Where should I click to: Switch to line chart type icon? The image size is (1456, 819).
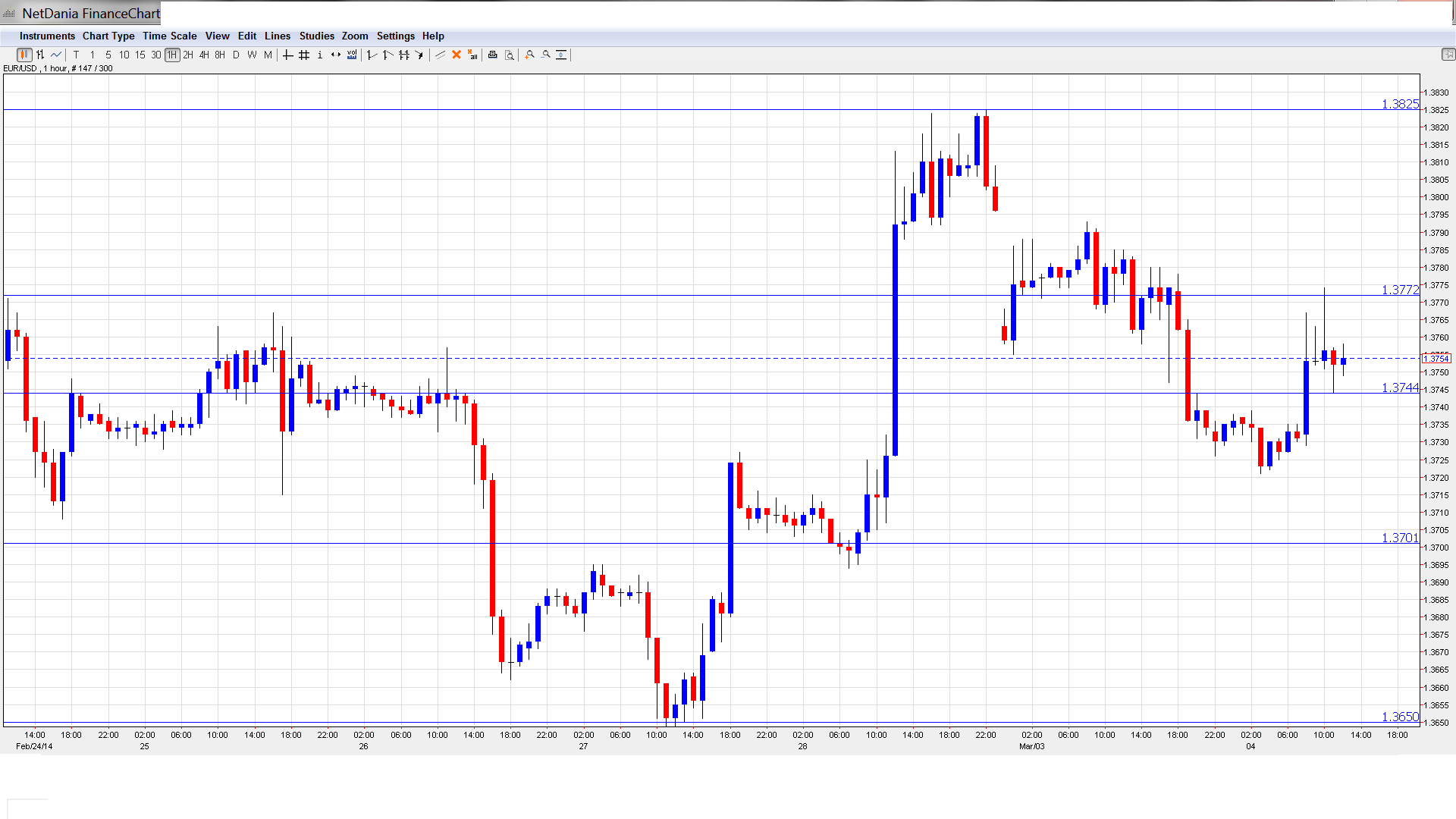56,55
